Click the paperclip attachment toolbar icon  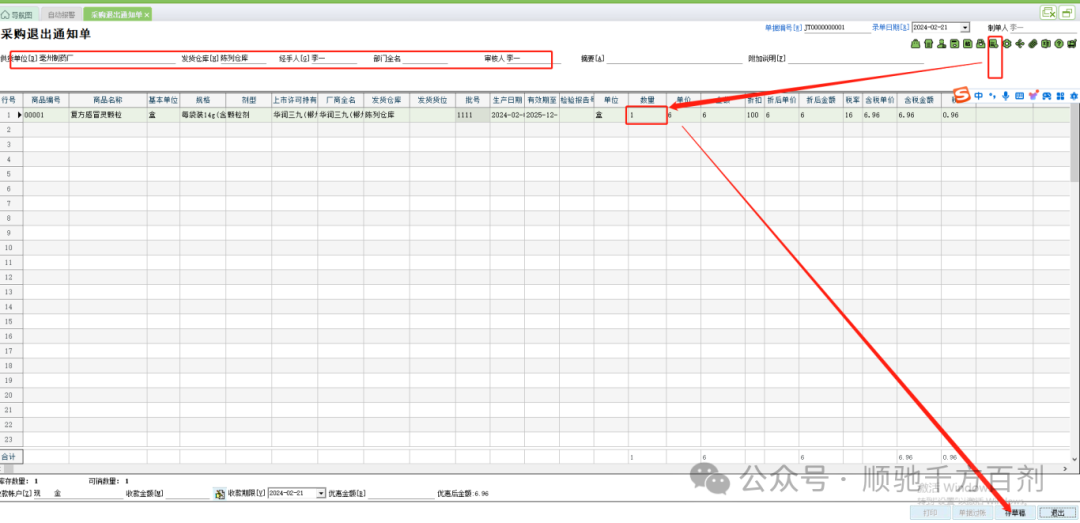click(x=1032, y=44)
